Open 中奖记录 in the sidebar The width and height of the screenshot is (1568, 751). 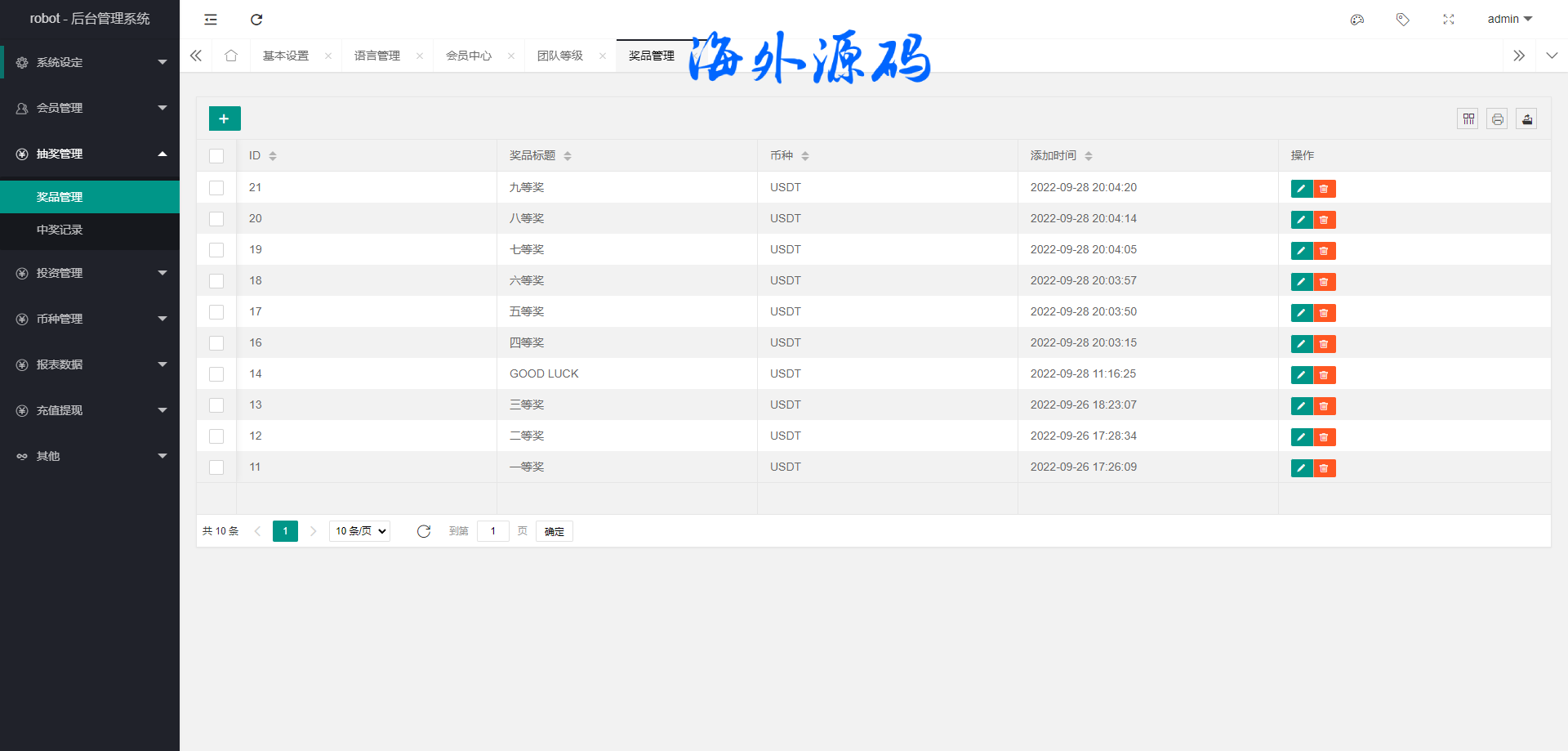60,230
